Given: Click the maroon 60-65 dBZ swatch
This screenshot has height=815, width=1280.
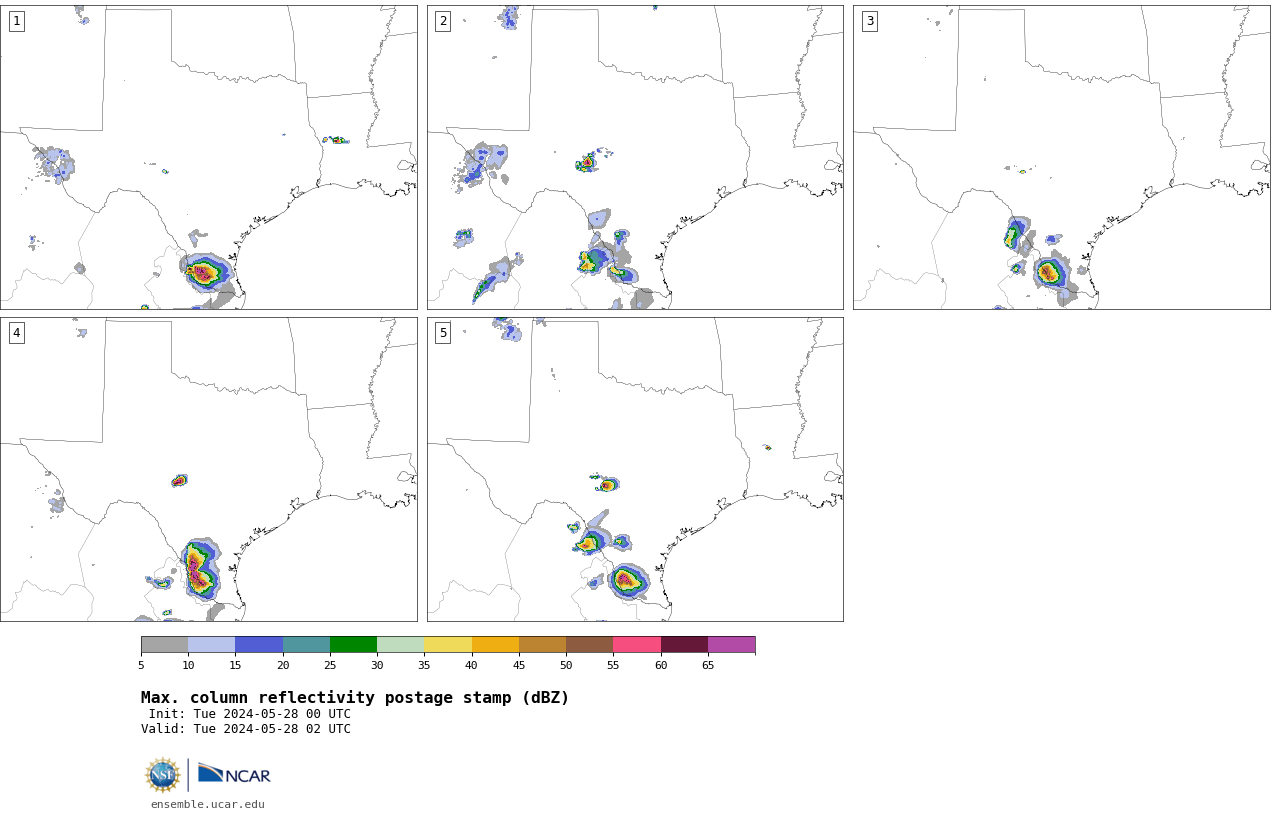Looking at the screenshot, I should [684, 644].
